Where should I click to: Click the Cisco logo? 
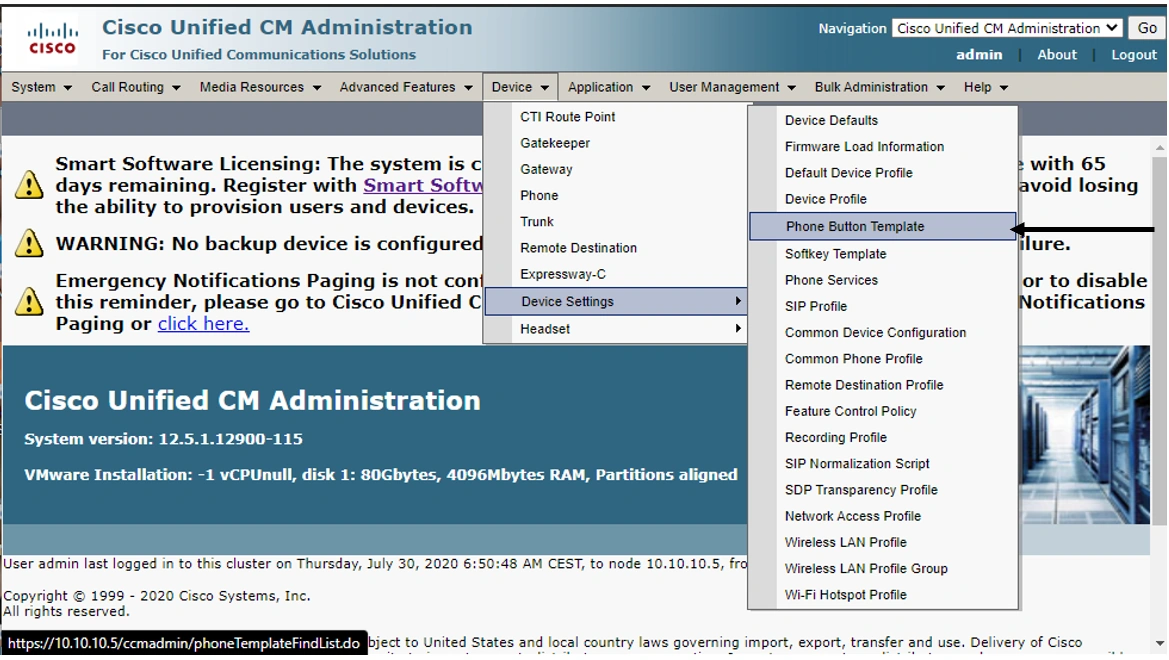coord(51,39)
